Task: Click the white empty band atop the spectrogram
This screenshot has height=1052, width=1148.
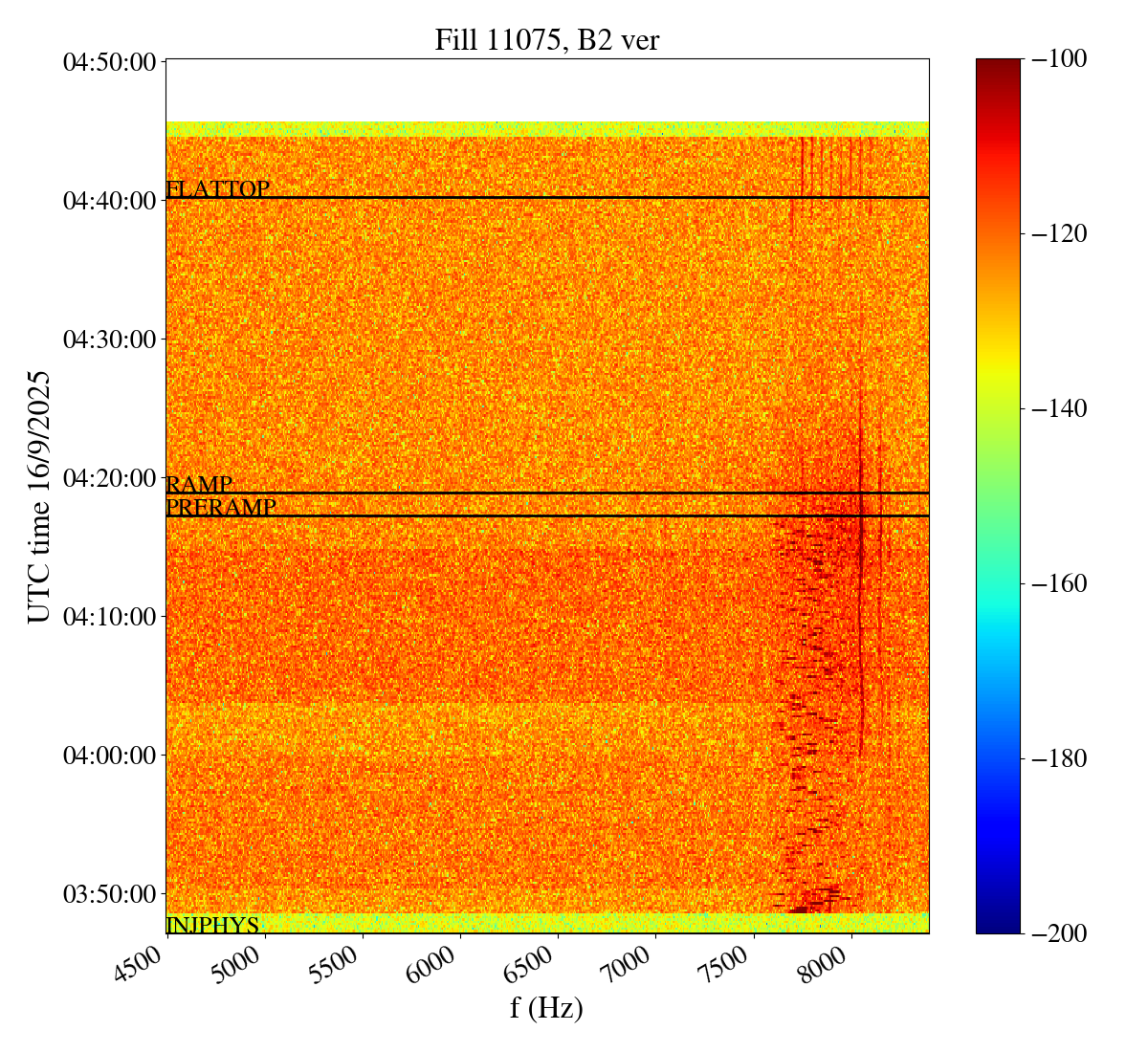Action: (546, 90)
